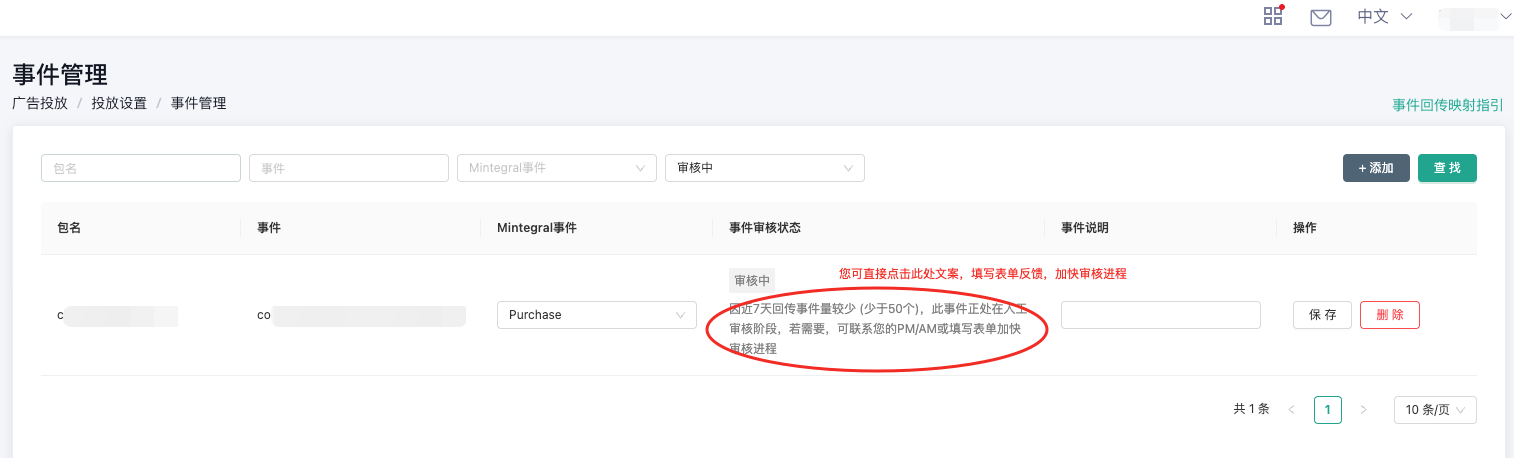Click the 查找 search button
This screenshot has height=458, width=1514.
(x=1447, y=168)
